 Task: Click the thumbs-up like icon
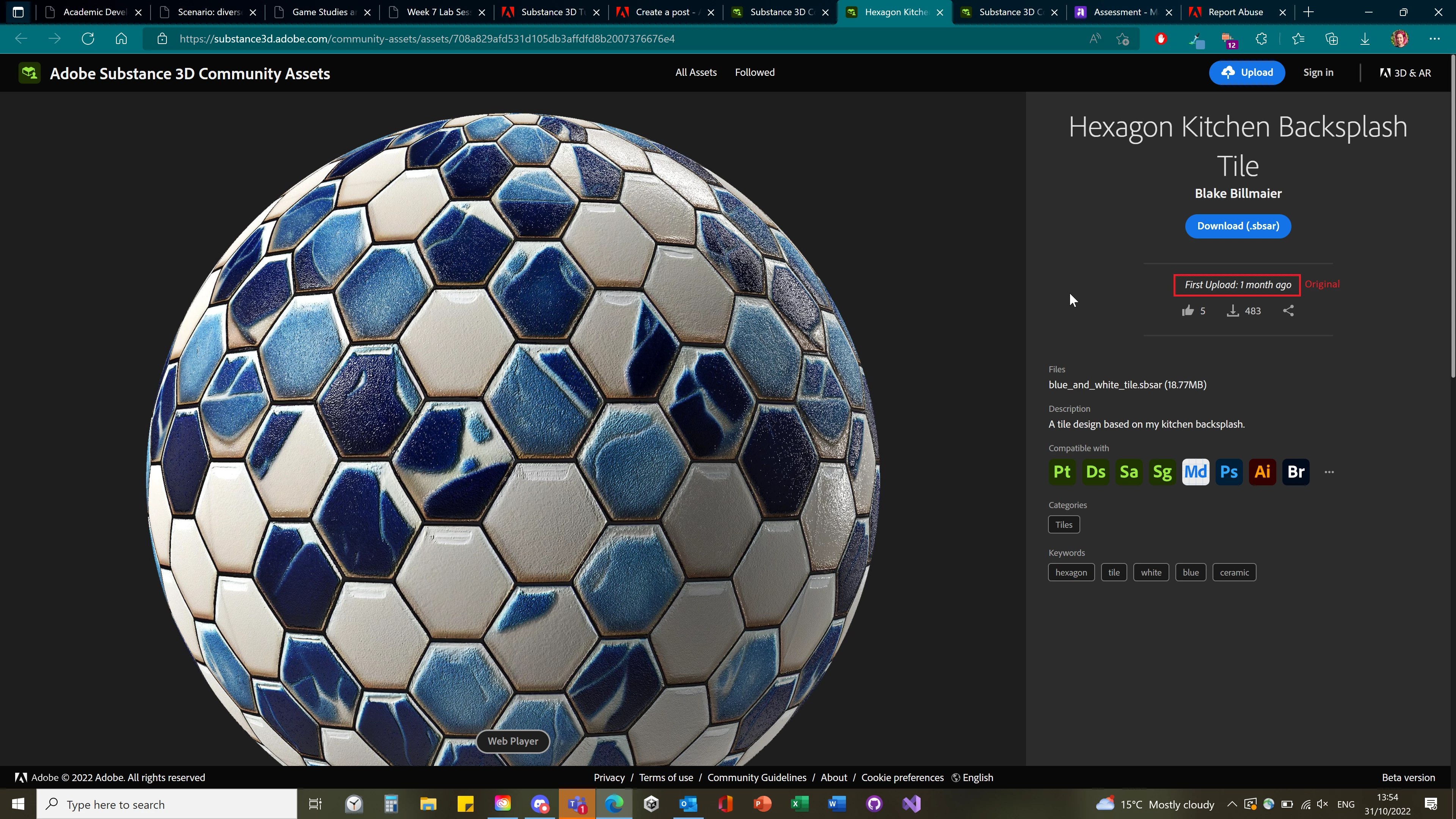(1188, 310)
